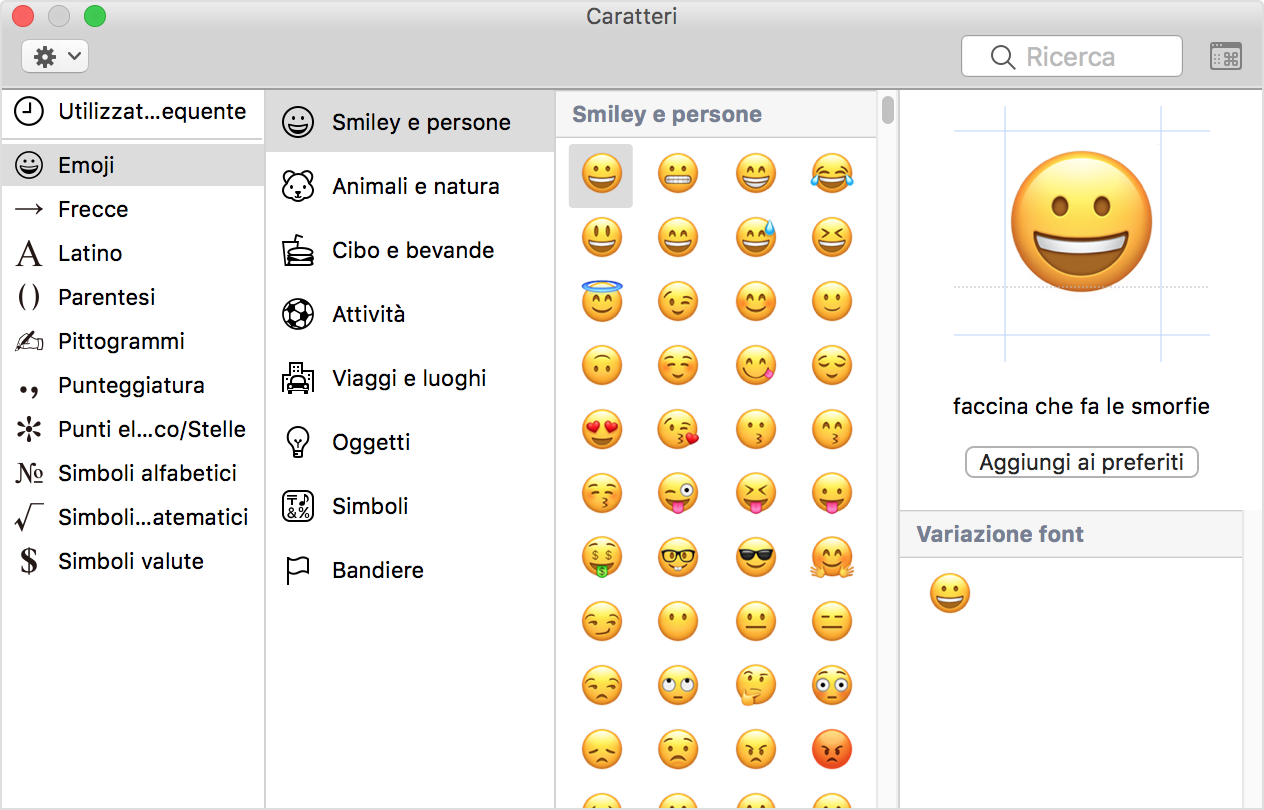Select the heart eyes emoji

601,430
